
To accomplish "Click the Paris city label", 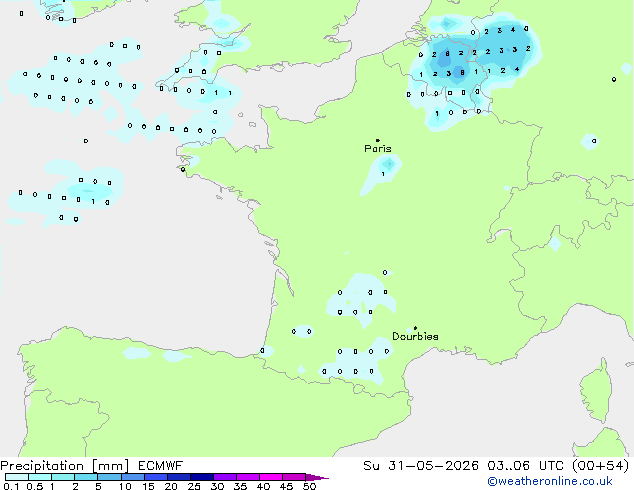I will pyautogui.click(x=378, y=148).
